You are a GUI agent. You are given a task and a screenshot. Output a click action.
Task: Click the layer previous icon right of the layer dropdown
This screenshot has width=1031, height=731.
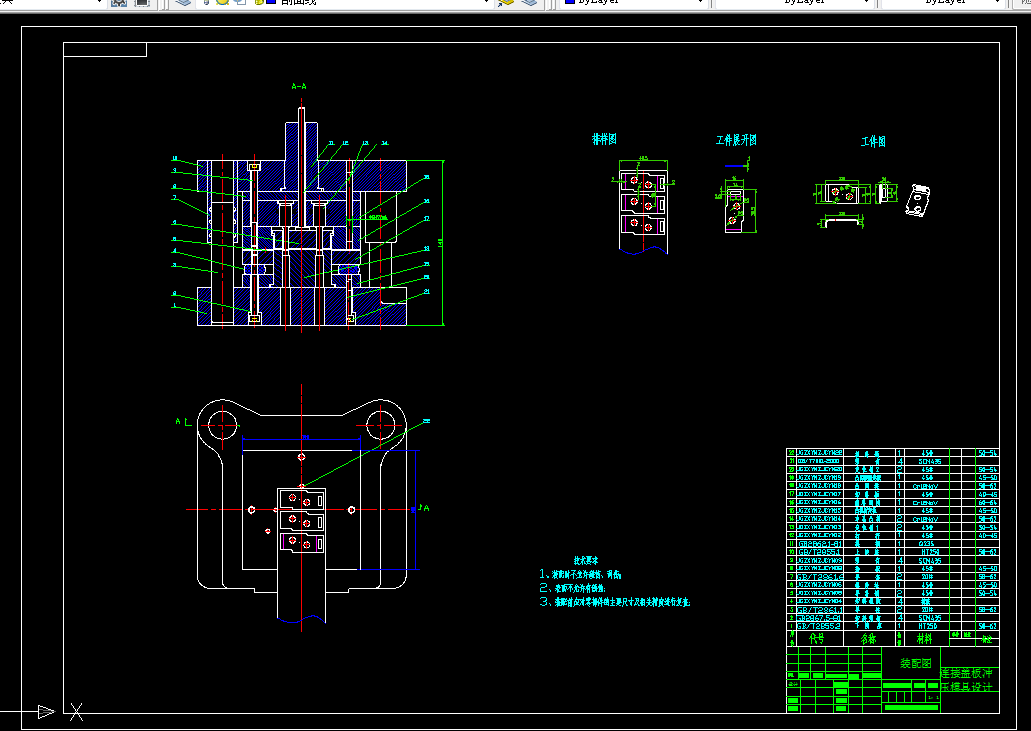[505, 3]
